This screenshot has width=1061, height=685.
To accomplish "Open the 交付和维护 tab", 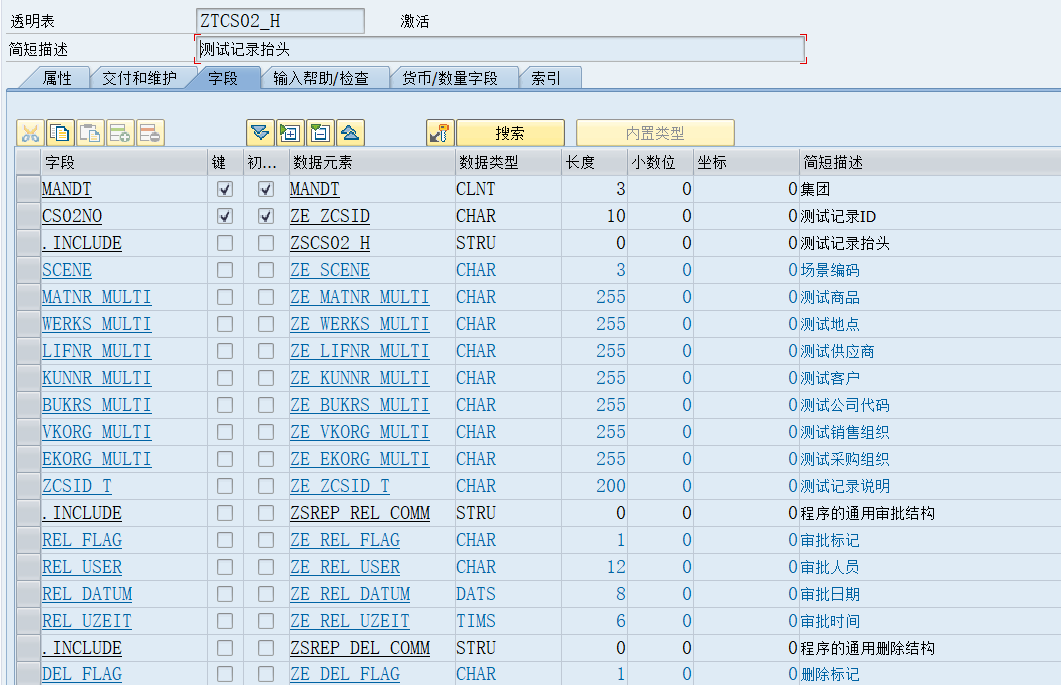I will [139, 79].
